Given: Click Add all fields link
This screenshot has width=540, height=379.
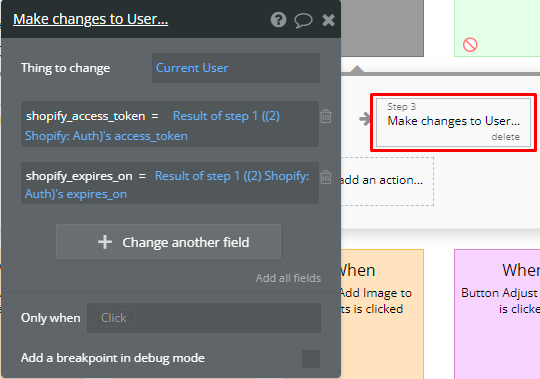Looking at the screenshot, I should (x=288, y=278).
